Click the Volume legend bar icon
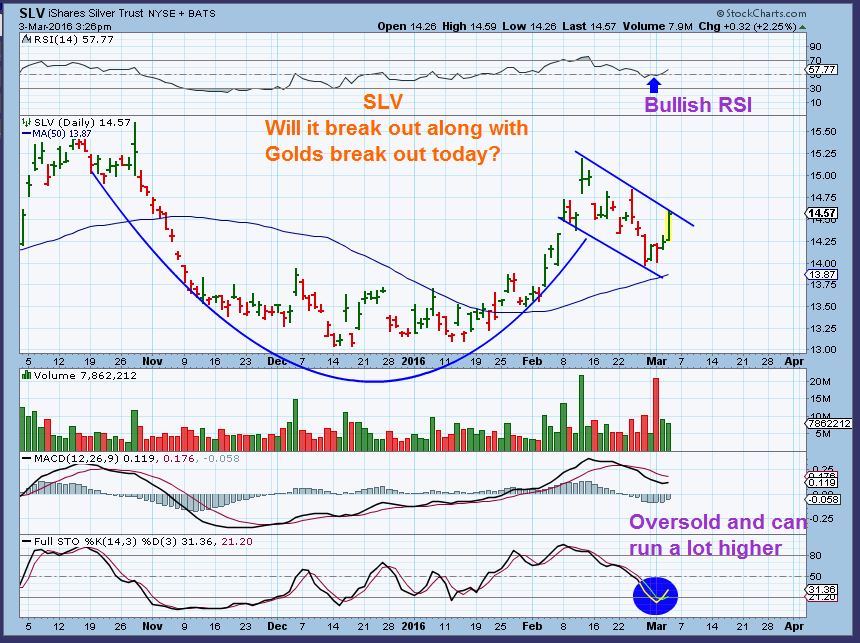The image size is (860, 643). click(x=26, y=375)
